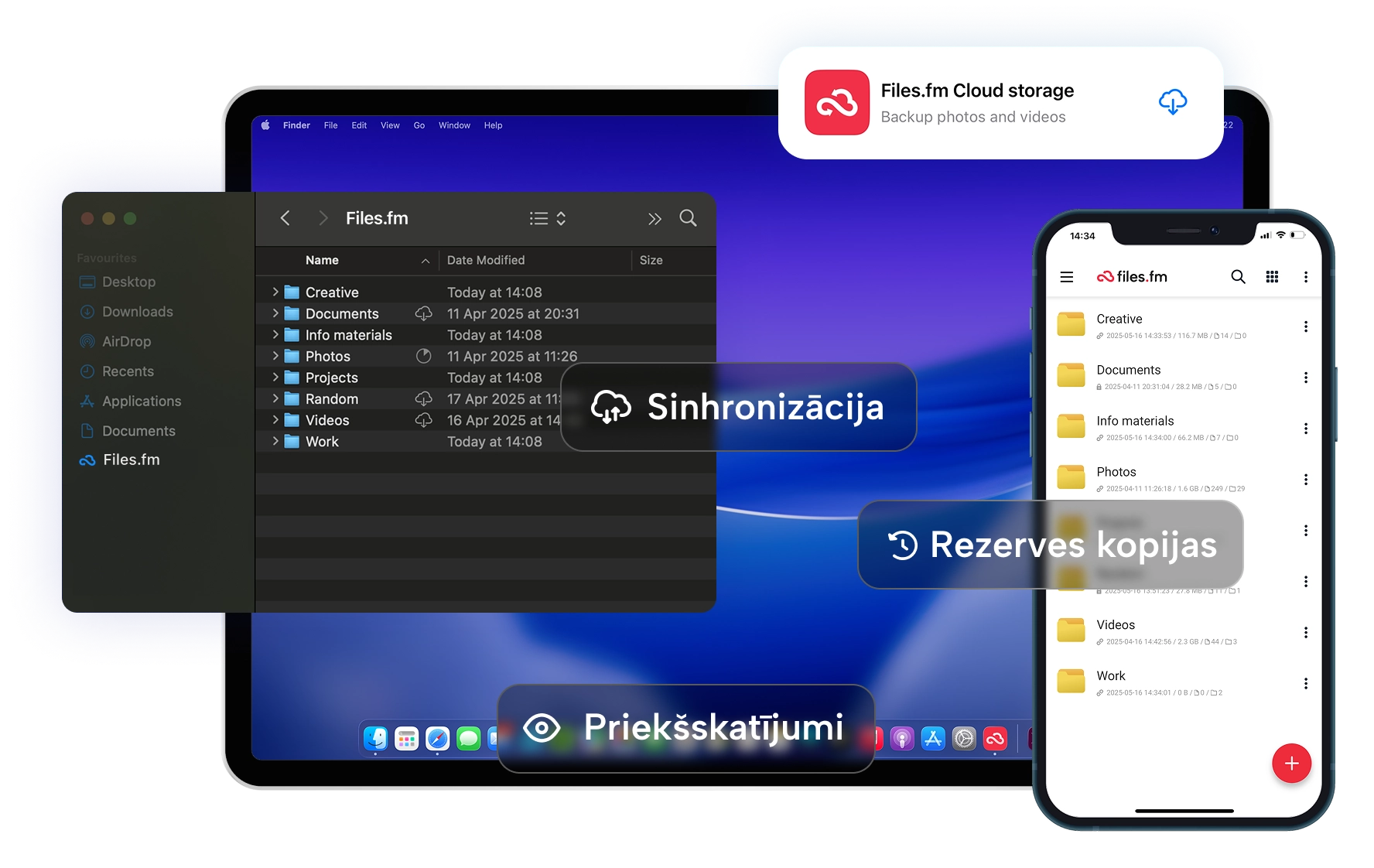Switch to grid view in phone app
This screenshot has width=1374, height=868.
(1272, 277)
